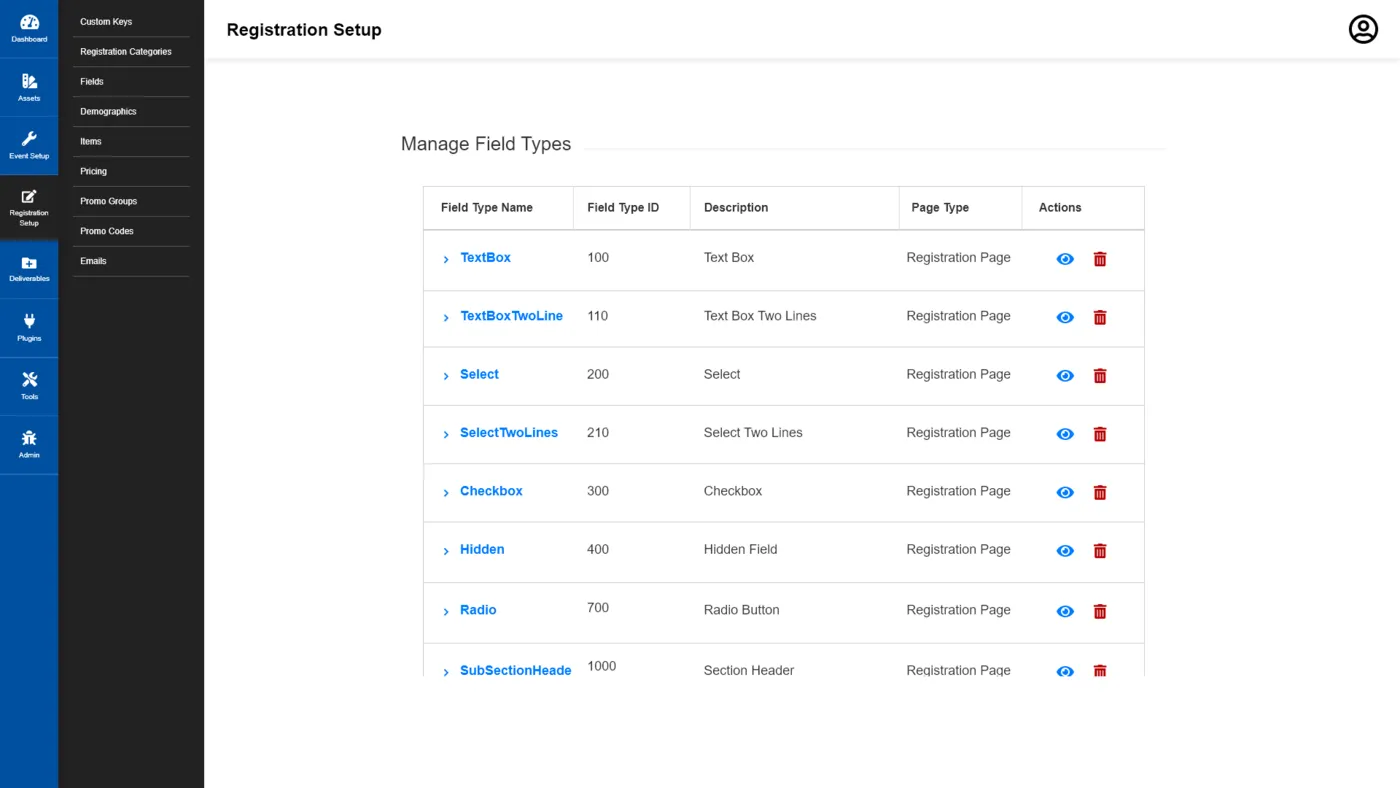Viewport: 1400px width, 788px height.
Task: Open the Tools sidebar icon
Action: [x=29, y=379]
